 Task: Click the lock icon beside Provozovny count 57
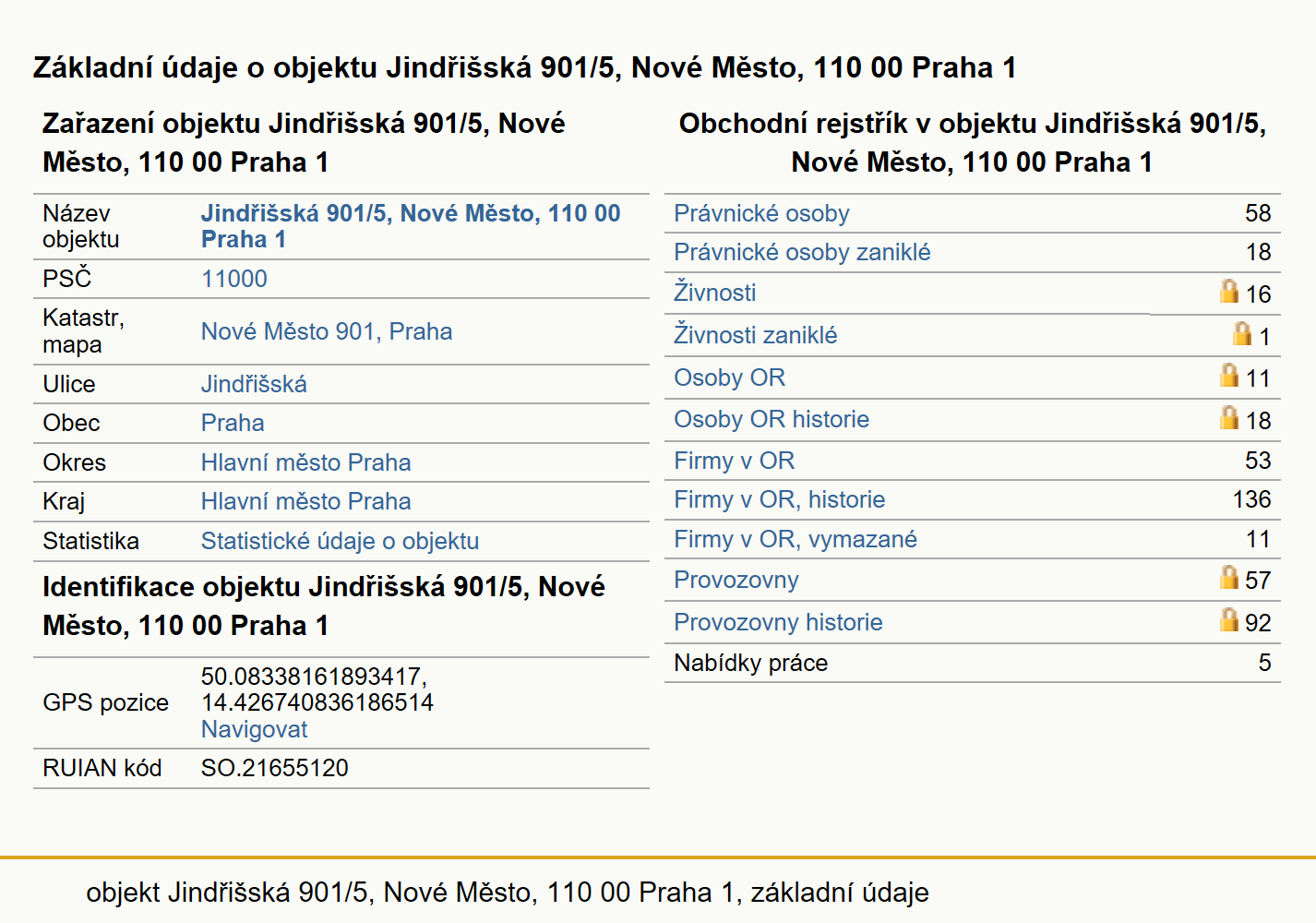1228,577
